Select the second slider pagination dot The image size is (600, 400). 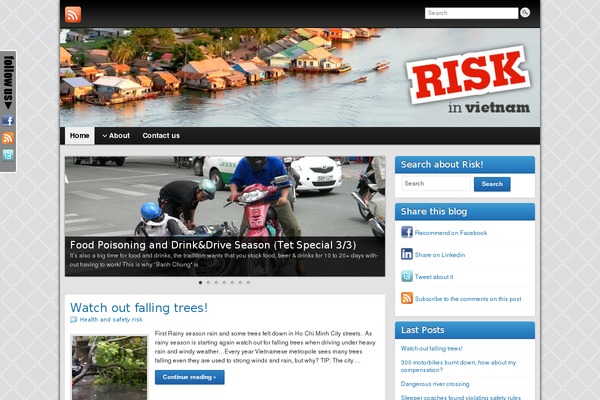tap(209, 282)
